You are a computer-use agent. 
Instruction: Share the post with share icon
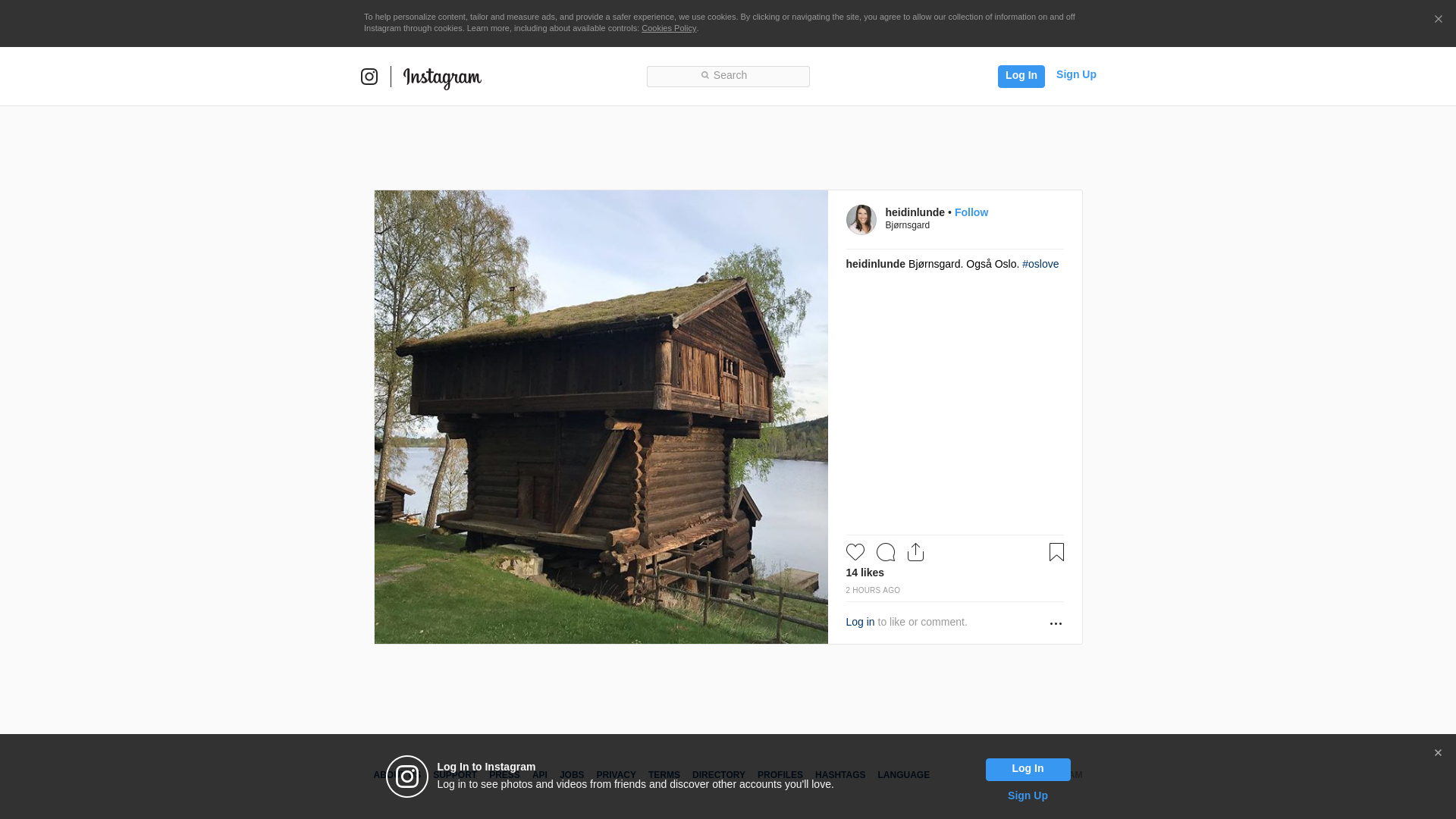pos(915,552)
